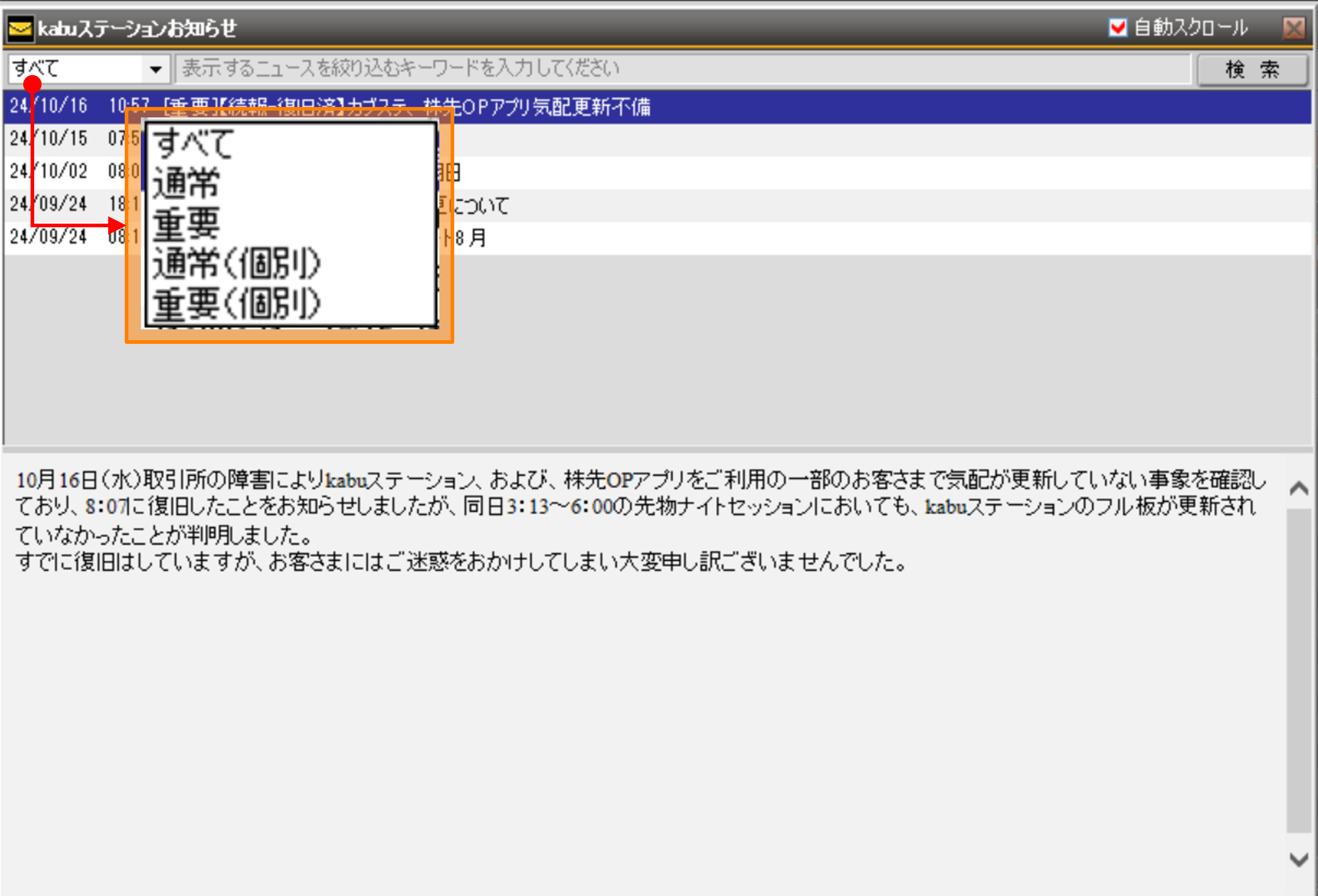The image size is (1318, 896).
Task: Click the message body scroll-down arrow
Action: 1299,859
